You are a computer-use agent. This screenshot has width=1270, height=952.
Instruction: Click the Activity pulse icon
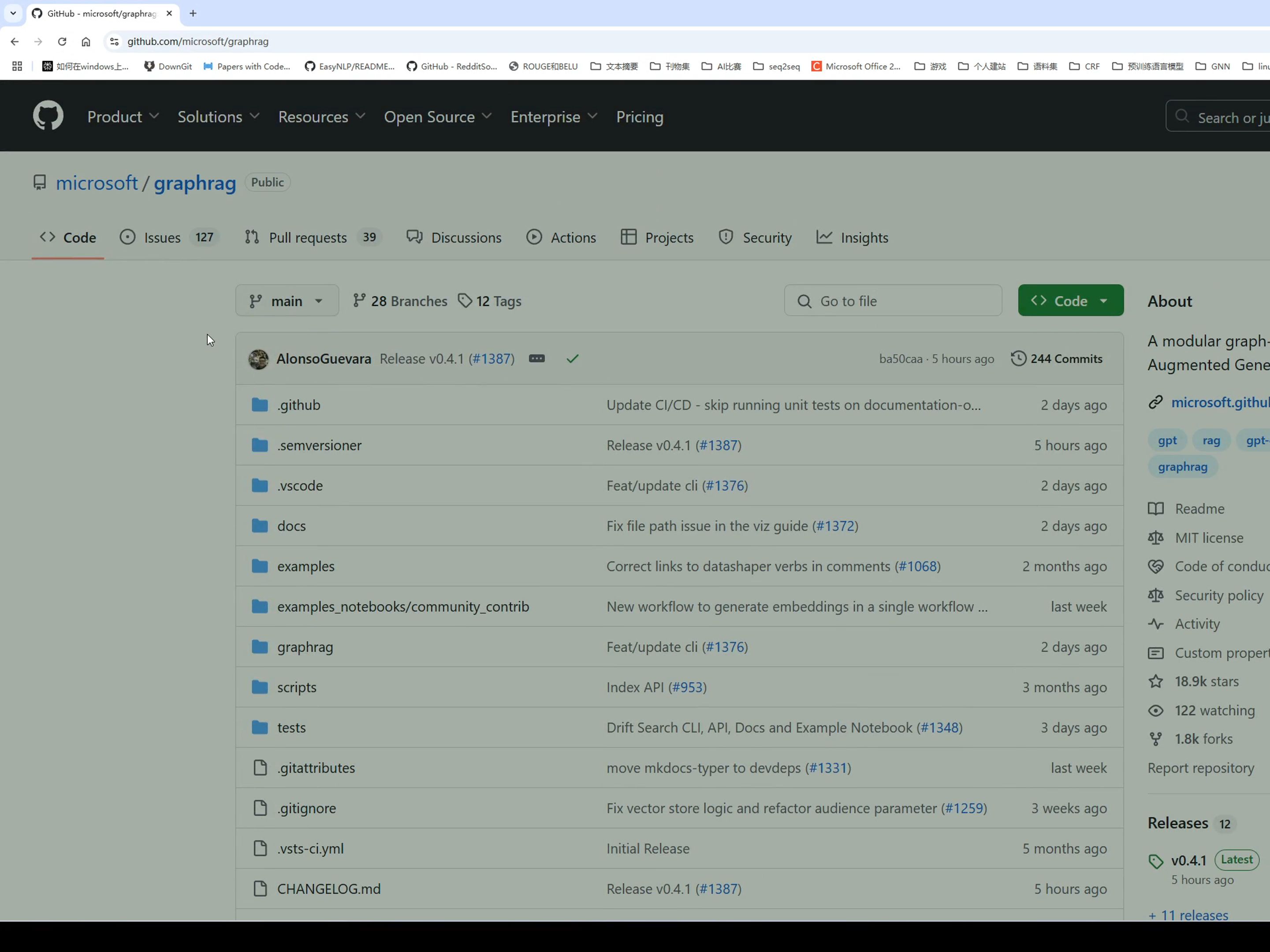tap(1156, 624)
